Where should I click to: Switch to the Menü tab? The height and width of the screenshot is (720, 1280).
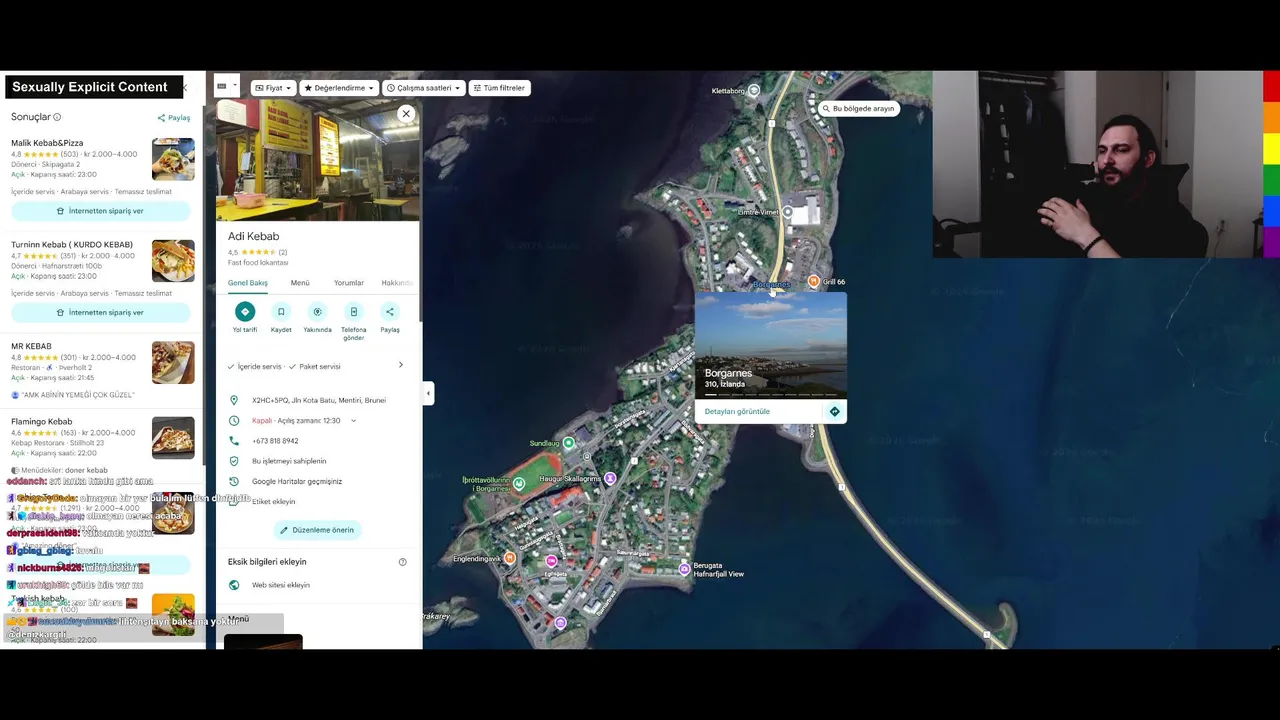300,283
